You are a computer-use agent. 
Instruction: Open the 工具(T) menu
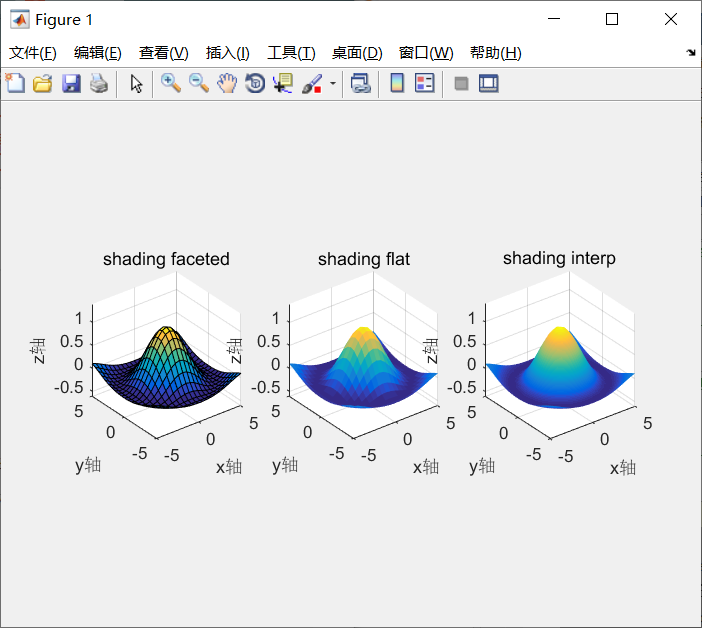291,53
